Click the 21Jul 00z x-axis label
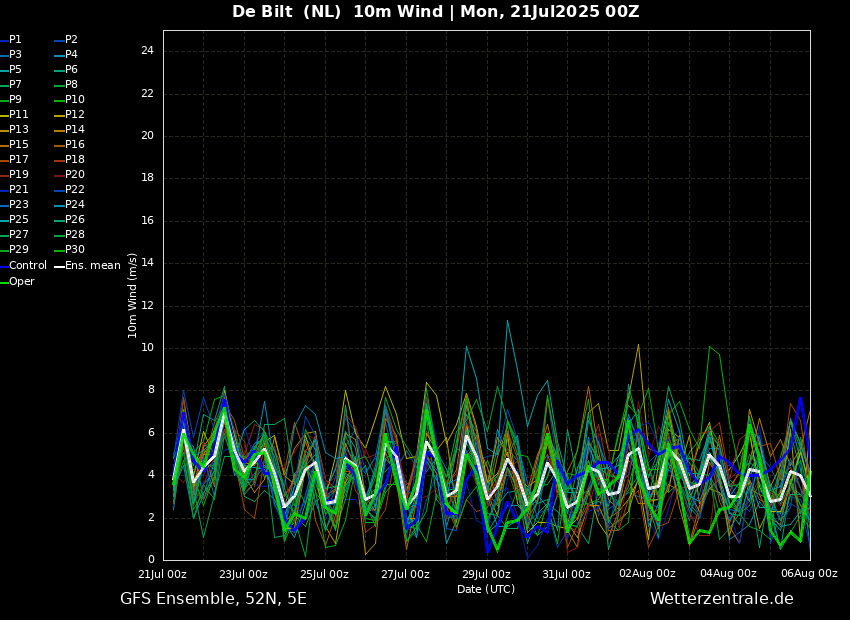Image resolution: width=850 pixels, height=620 pixels. point(163,574)
